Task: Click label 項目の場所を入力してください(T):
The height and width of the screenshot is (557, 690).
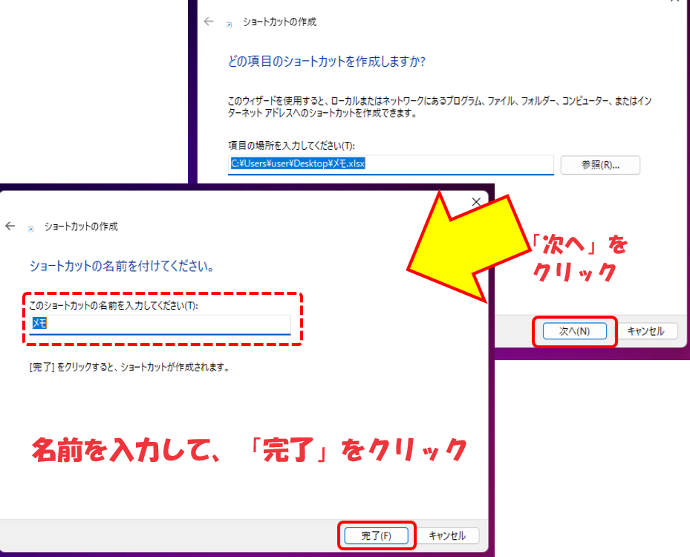Action: (291, 146)
